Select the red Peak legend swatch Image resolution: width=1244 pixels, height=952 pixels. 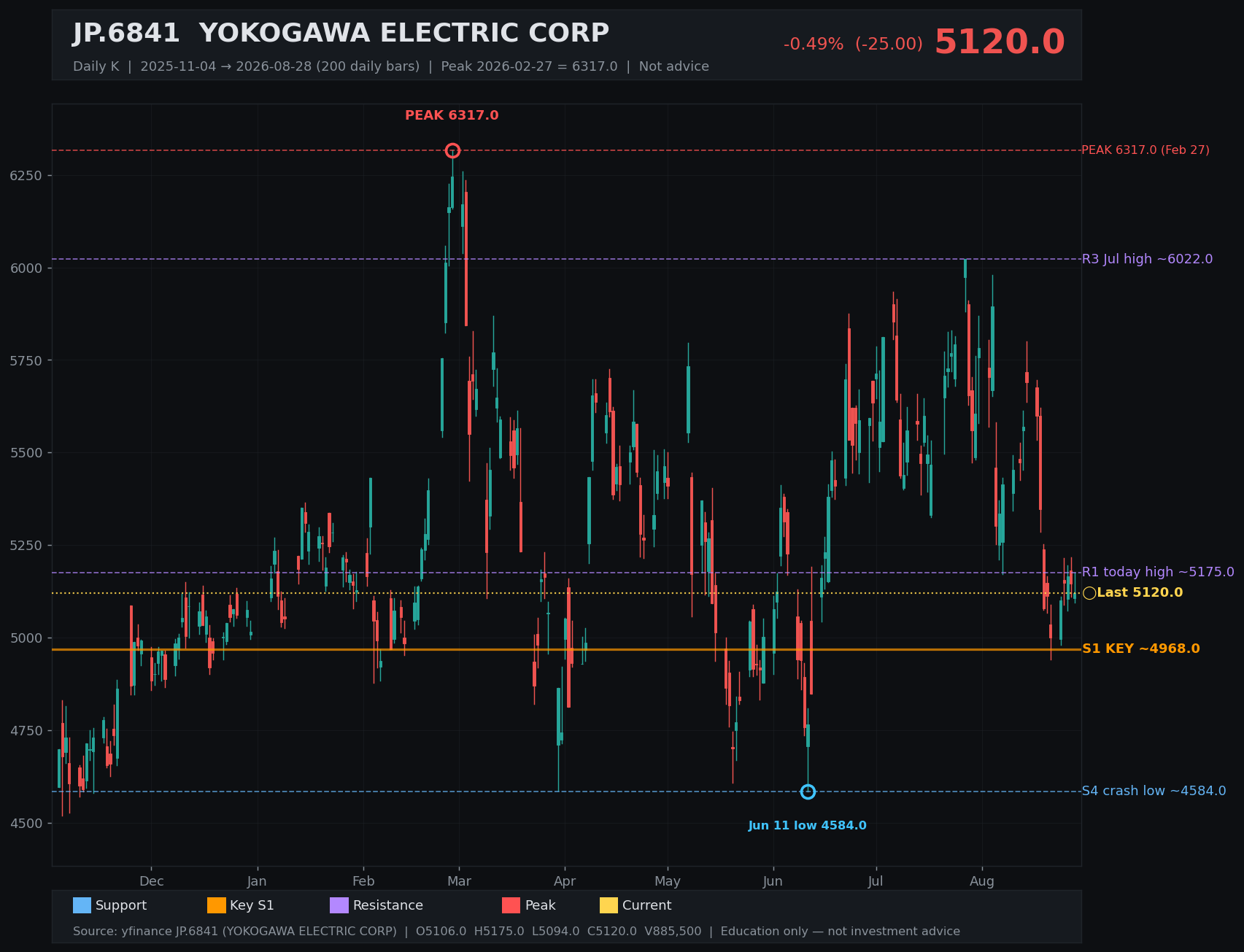(511, 905)
